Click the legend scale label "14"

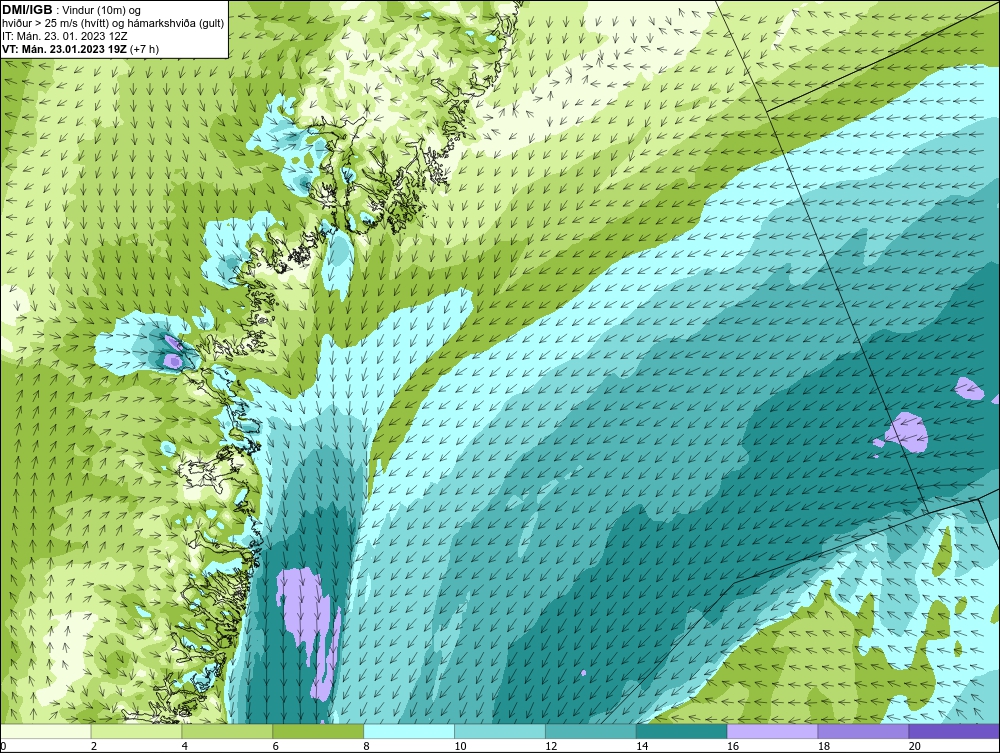(x=642, y=746)
